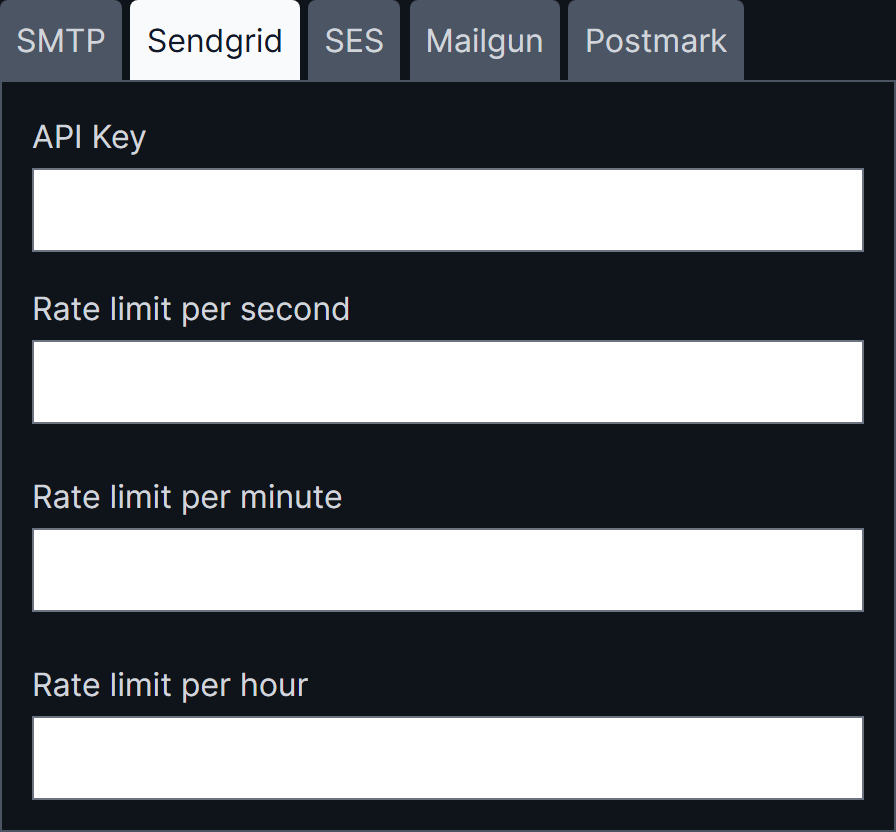This screenshot has width=896, height=832.
Task: View Amazon SES provider configuration
Action: tap(354, 41)
